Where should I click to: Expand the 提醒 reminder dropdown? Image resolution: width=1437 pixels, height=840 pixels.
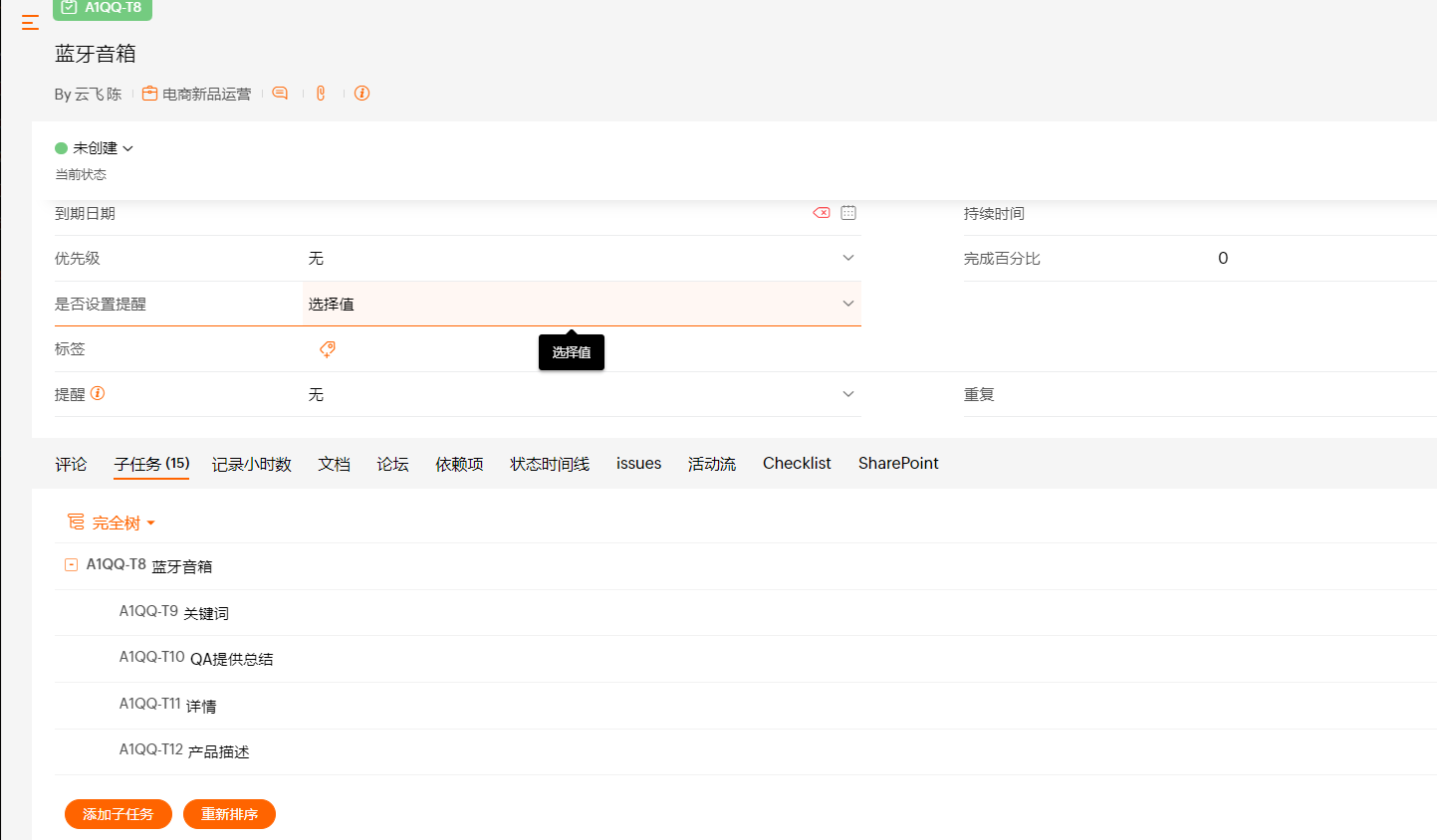[x=847, y=394]
